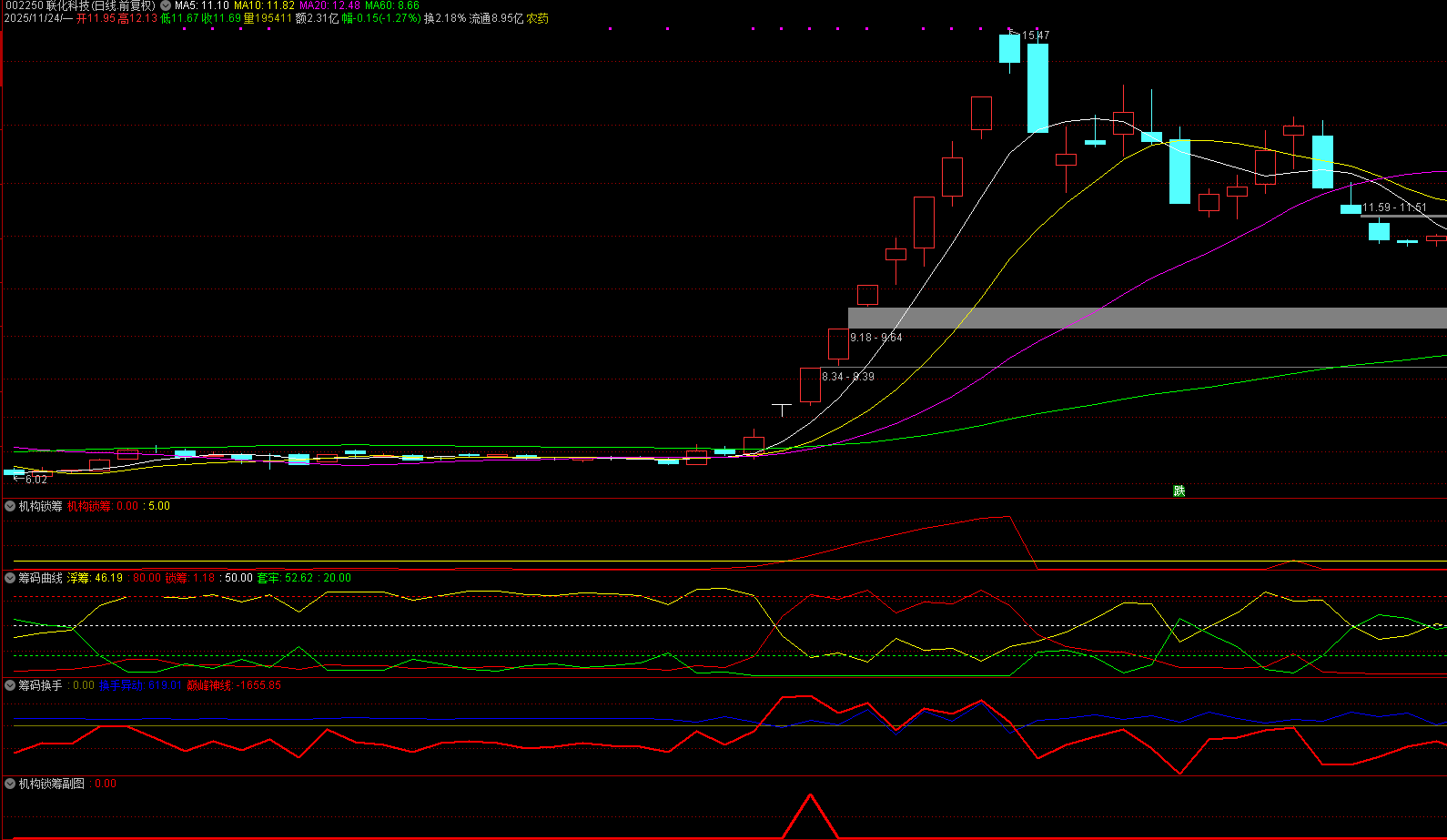Screen dimensions: 1447x840
Task: Click the green 跌 marker icon
Action: (x=1179, y=491)
